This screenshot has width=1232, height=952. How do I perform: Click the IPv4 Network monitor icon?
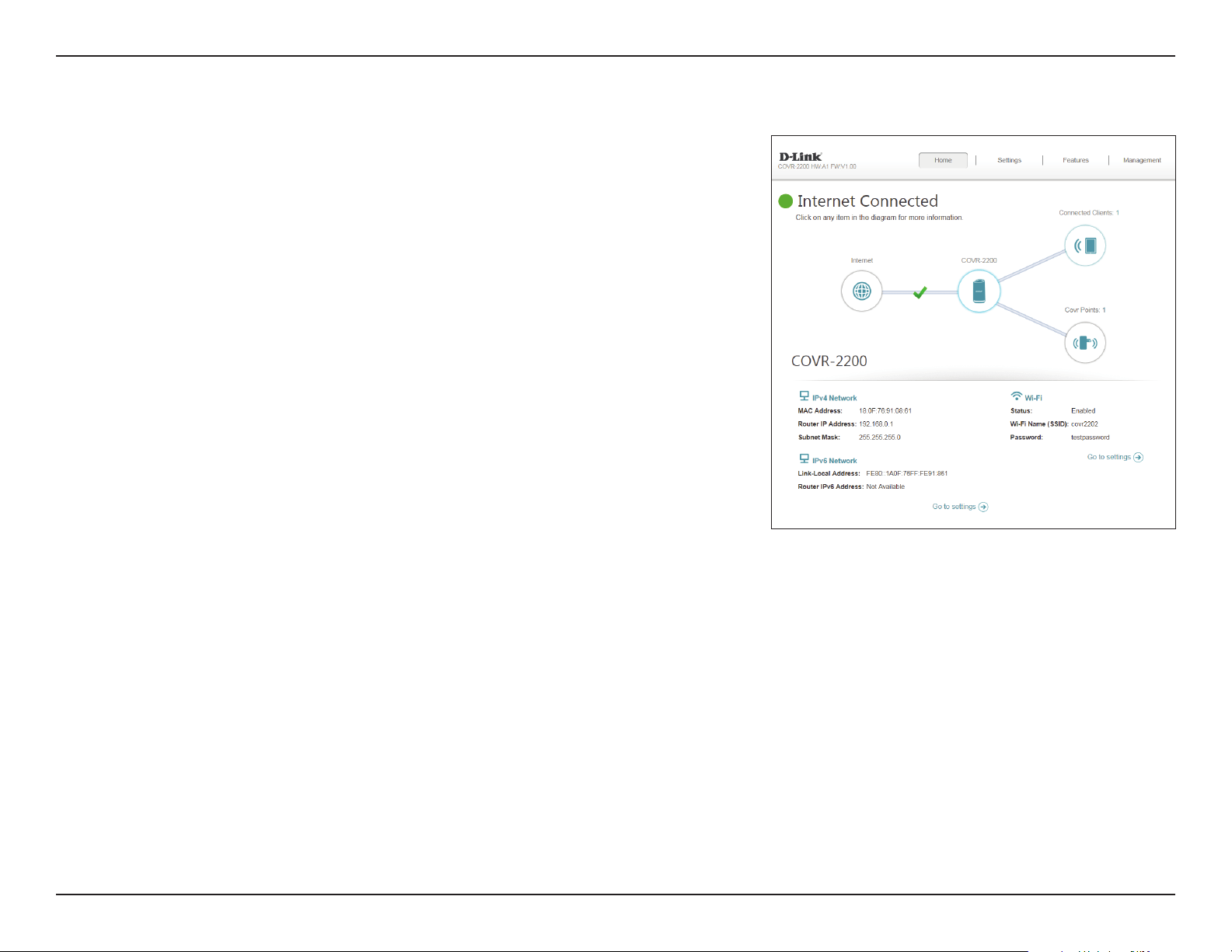click(804, 396)
